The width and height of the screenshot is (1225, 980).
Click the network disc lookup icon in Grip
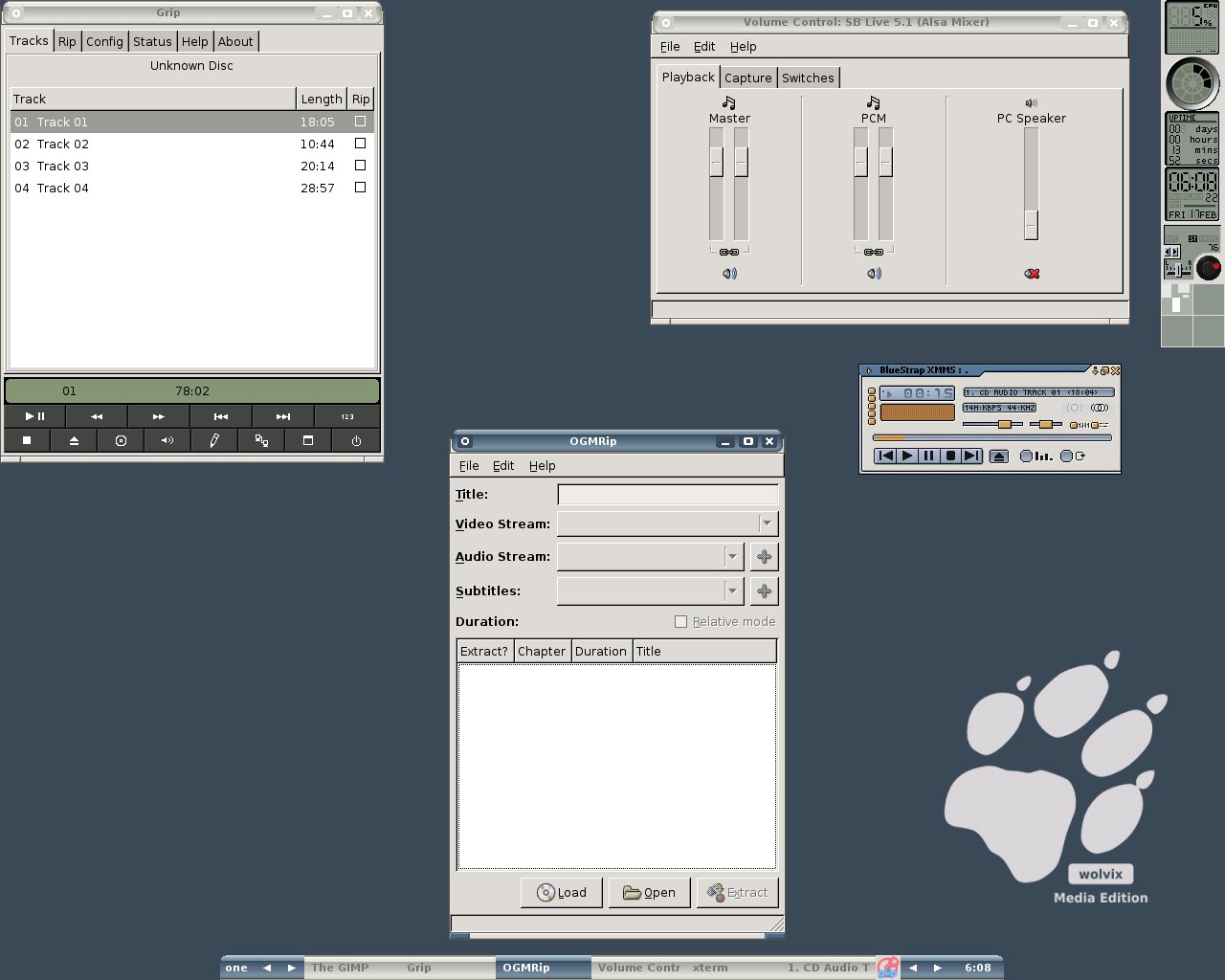click(261, 440)
